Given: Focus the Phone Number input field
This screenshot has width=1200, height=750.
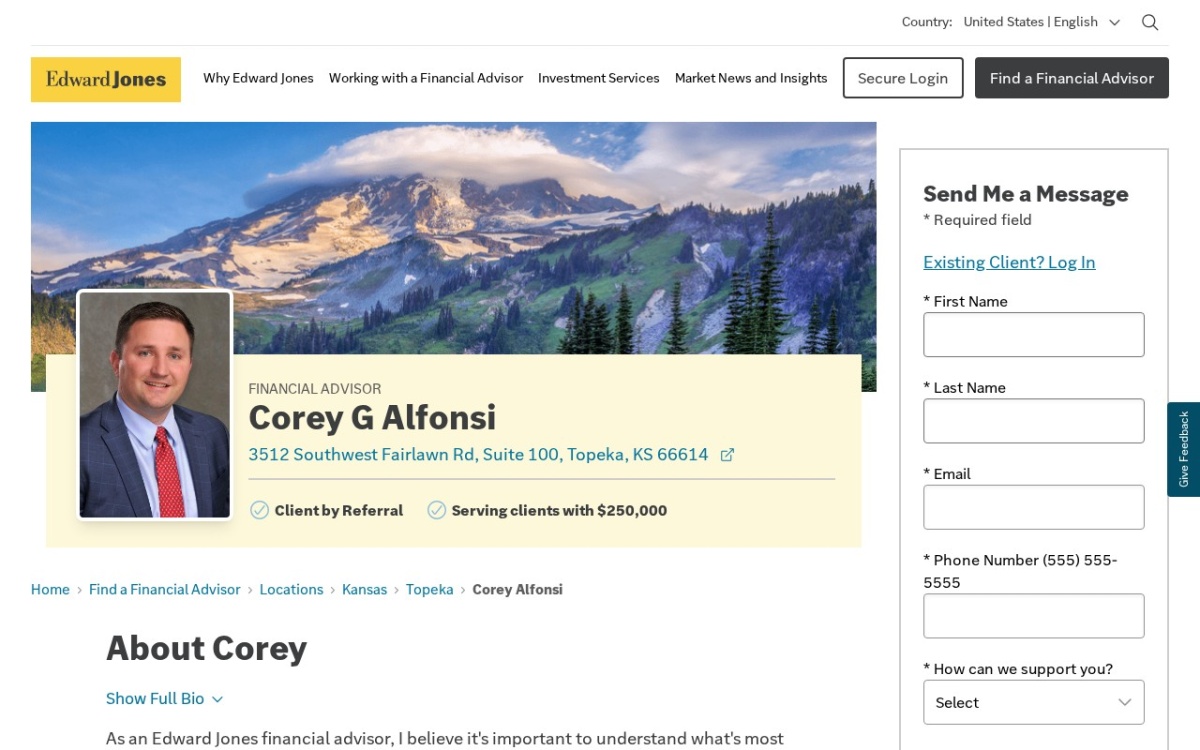Looking at the screenshot, I should [1033, 616].
